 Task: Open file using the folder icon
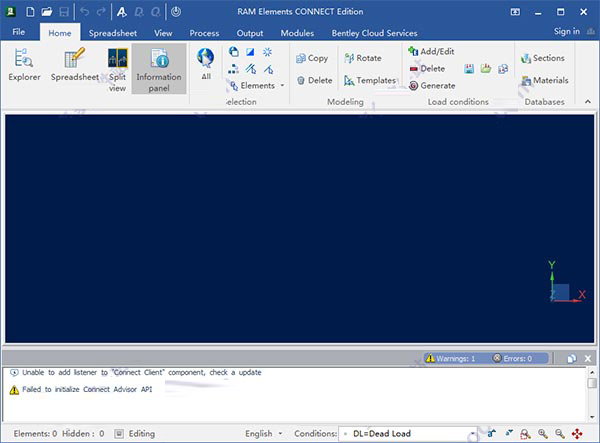47,12
